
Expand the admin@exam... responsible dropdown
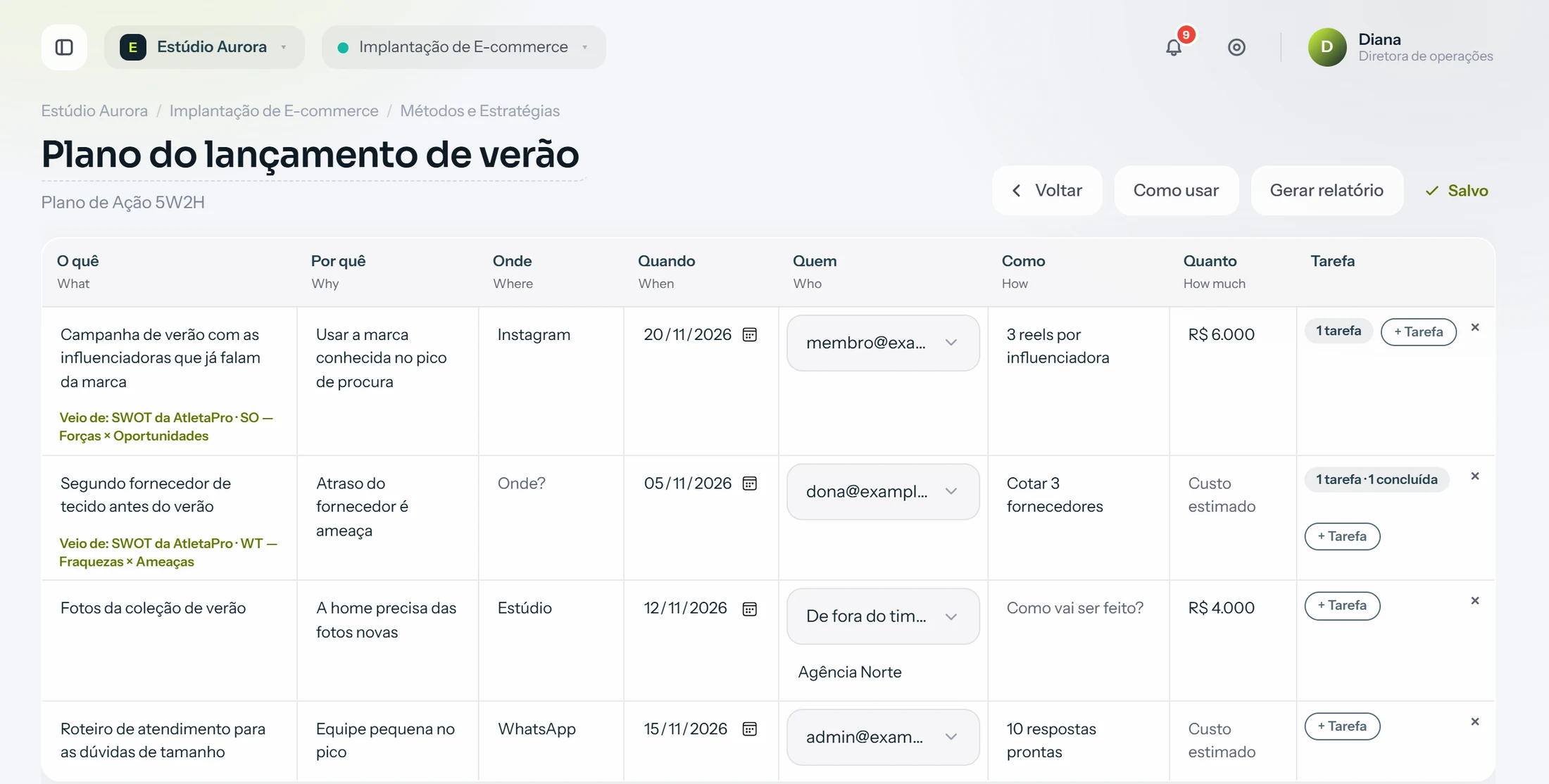click(883, 737)
